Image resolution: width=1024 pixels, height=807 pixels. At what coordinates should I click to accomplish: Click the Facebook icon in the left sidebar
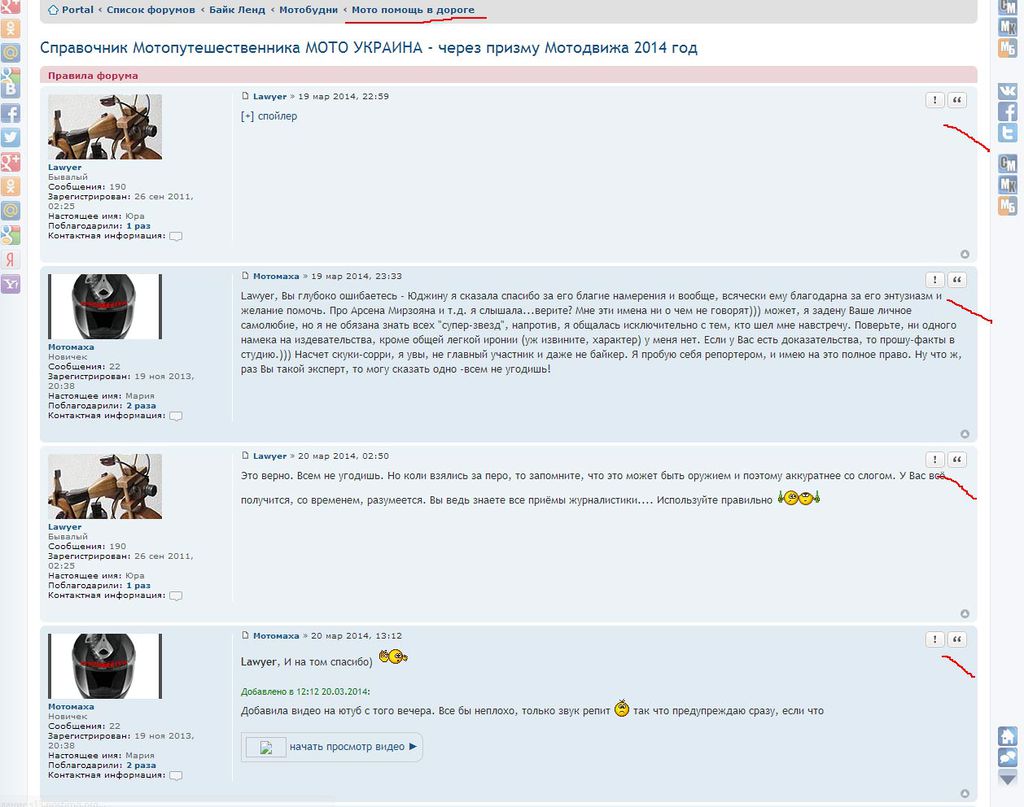10,113
